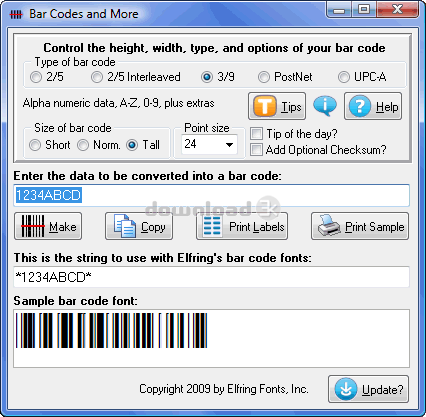Viewport: 426px width, 417px height.
Task: Click the Make barcode icon button
Action: click(33, 226)
